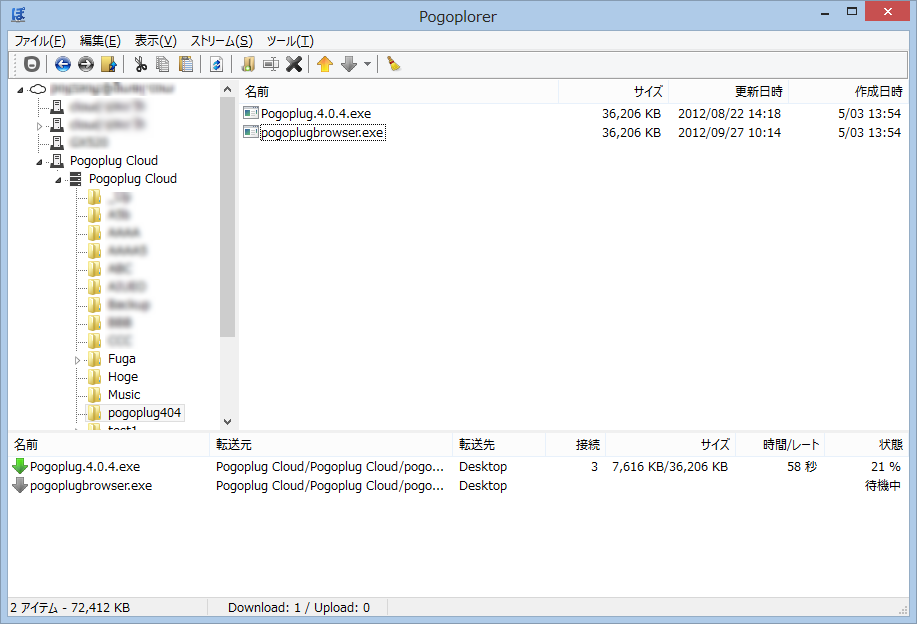Screen dimensions: 917x624
Task: Open the download options dropdown arrow
Action: (x=367, y=64)
